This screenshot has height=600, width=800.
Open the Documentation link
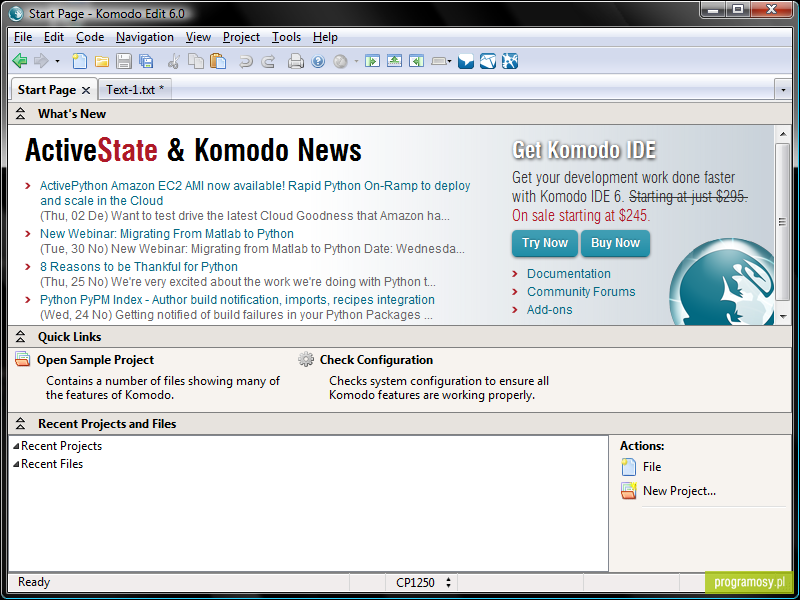pos(569,274)
